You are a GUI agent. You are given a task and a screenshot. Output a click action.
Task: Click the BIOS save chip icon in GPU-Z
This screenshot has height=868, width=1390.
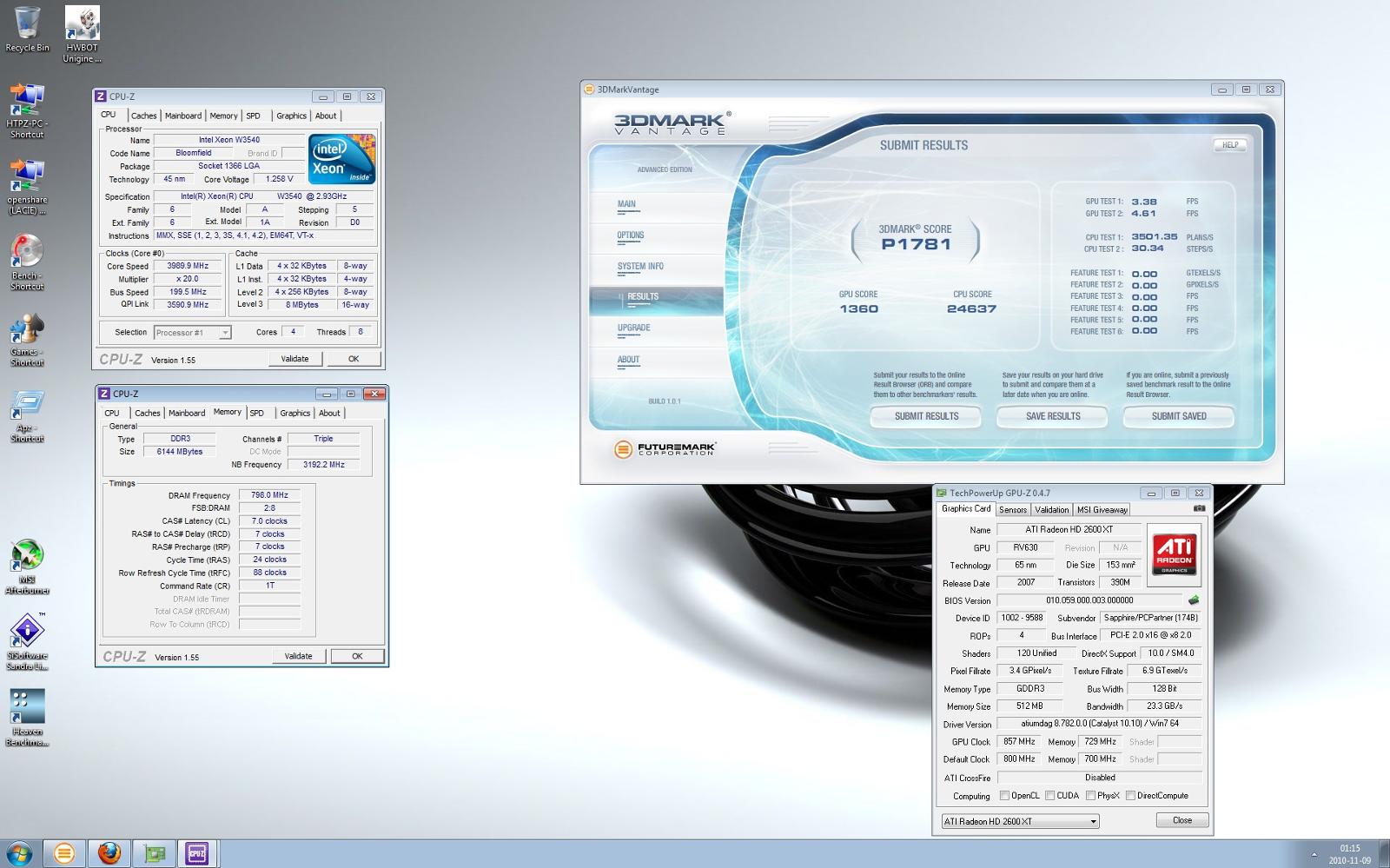(1194, 600)
